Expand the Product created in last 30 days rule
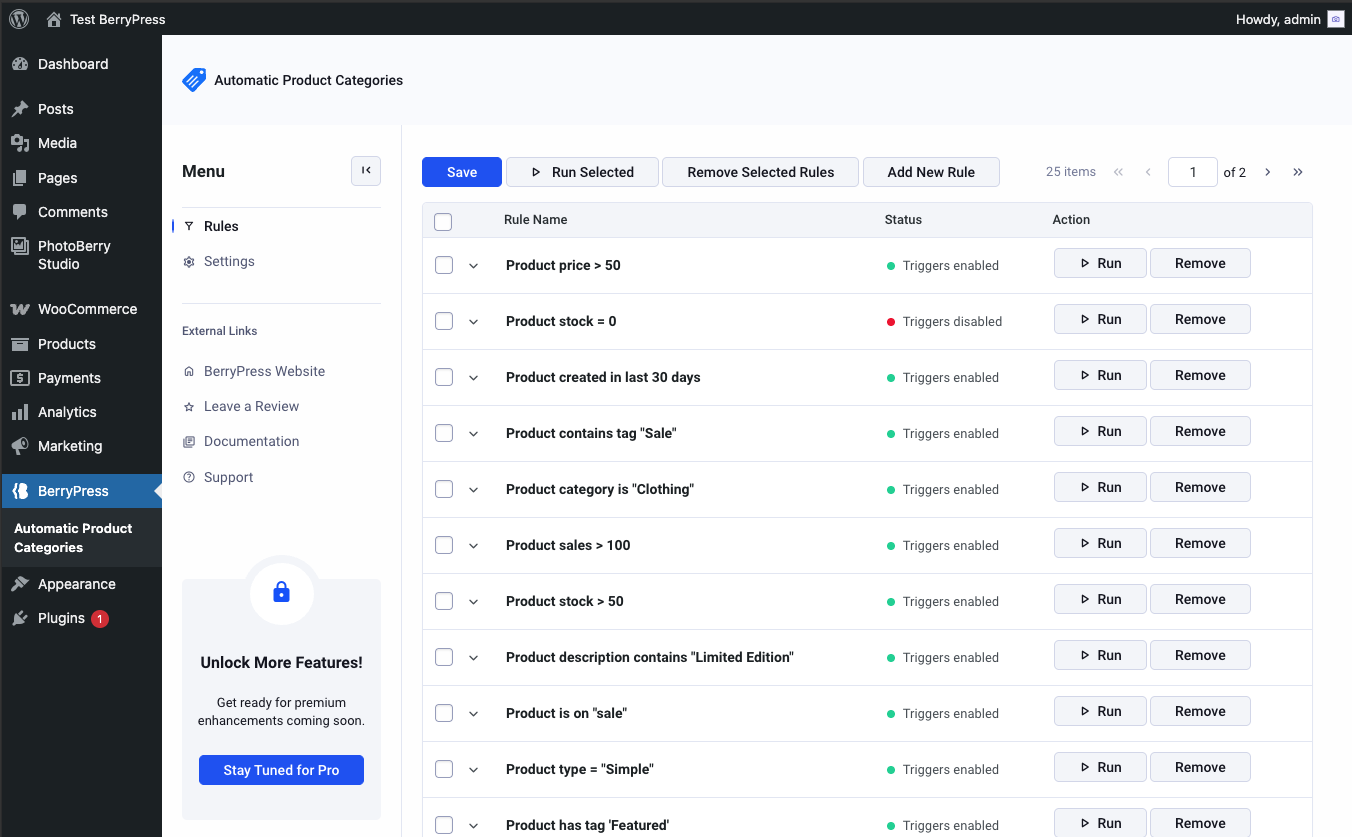The width and height of the screenshot is (1352, 837). [x=474, y=378]
